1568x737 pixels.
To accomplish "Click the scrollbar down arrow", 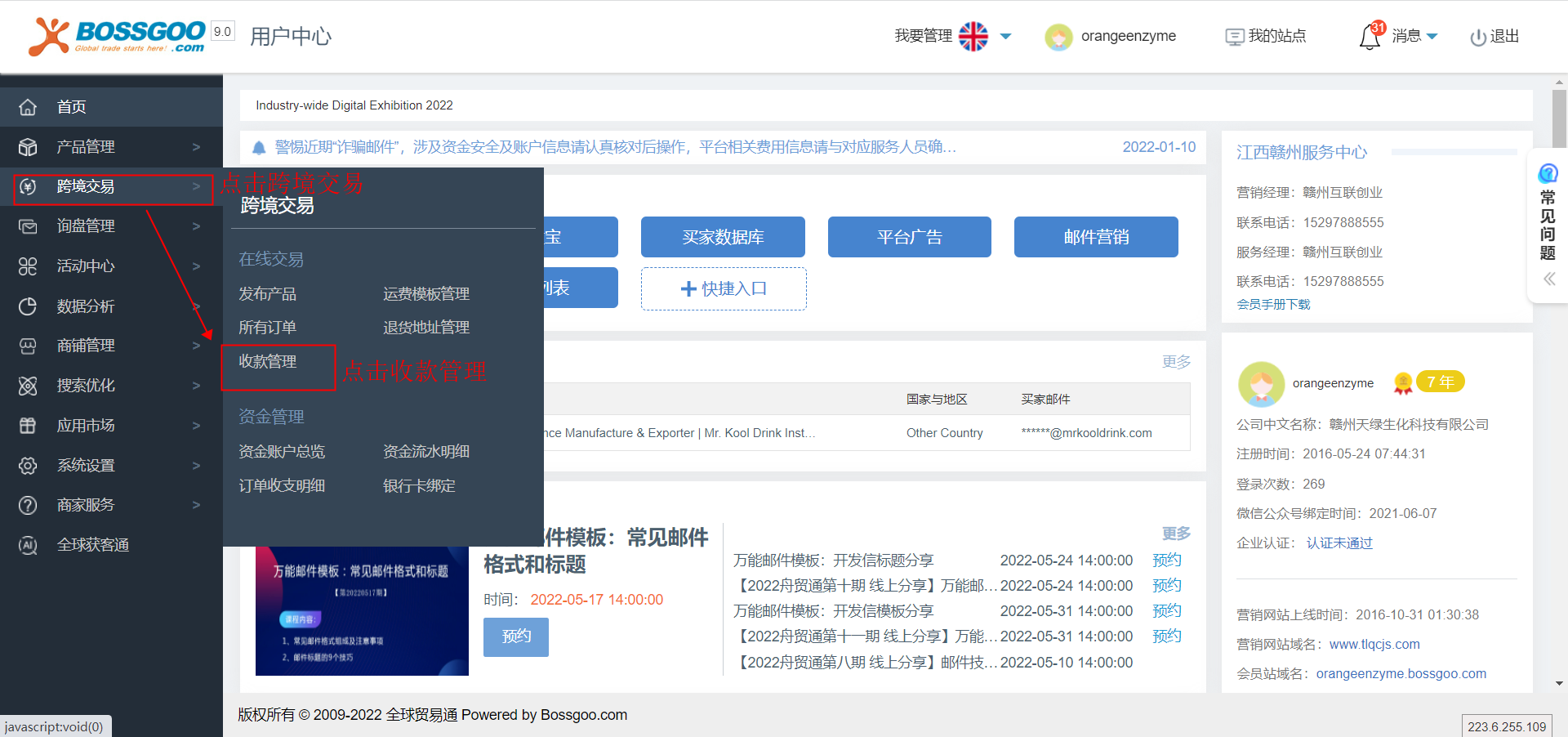I will pyautogui.click(x=1559, y=684).
